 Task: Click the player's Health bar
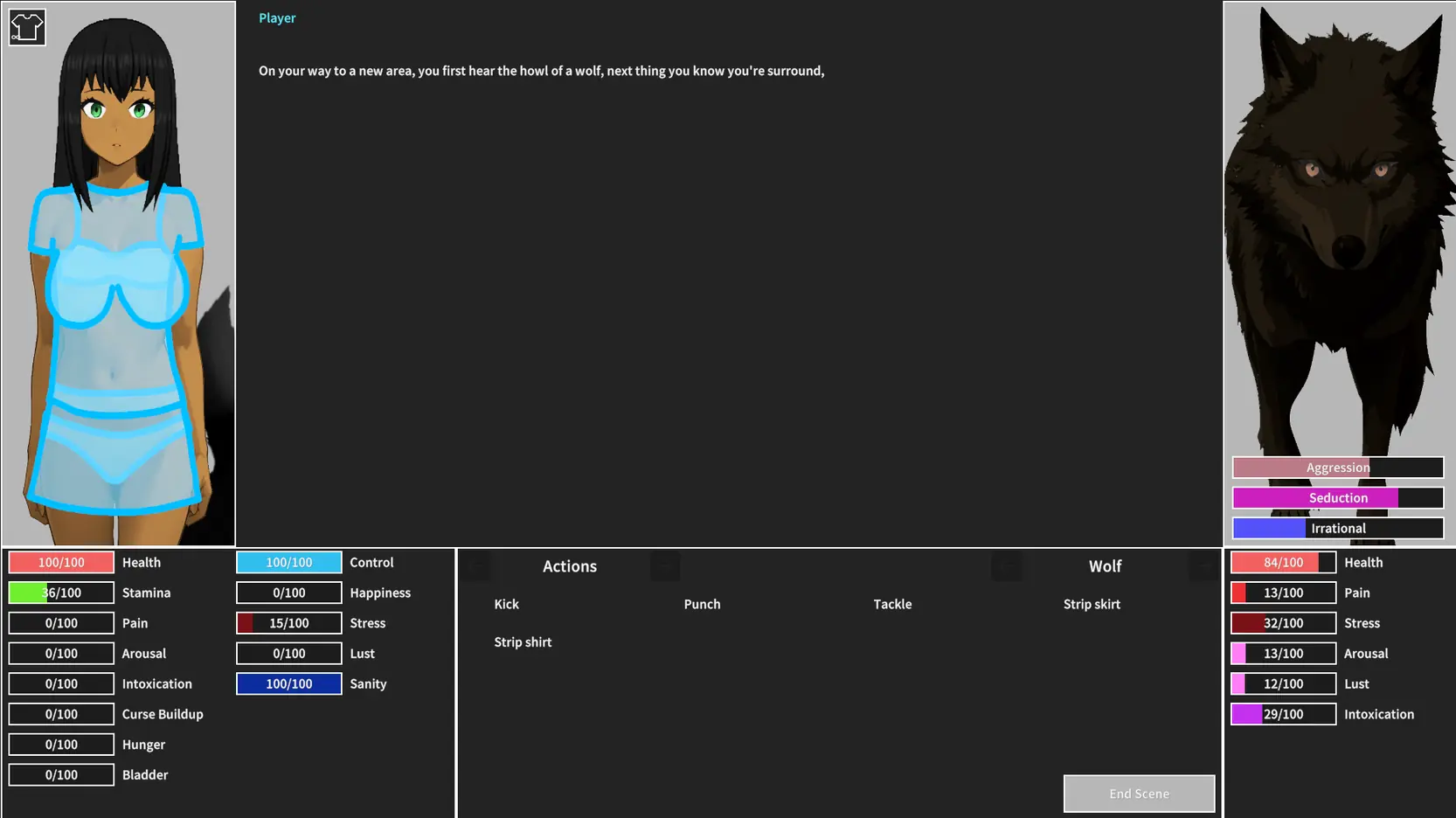[61, 563]
